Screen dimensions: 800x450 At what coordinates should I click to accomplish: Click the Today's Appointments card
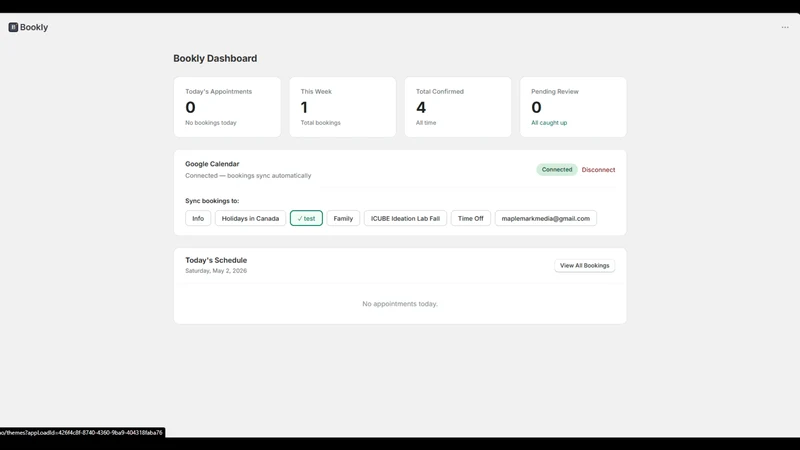click(x=227, y=107)
